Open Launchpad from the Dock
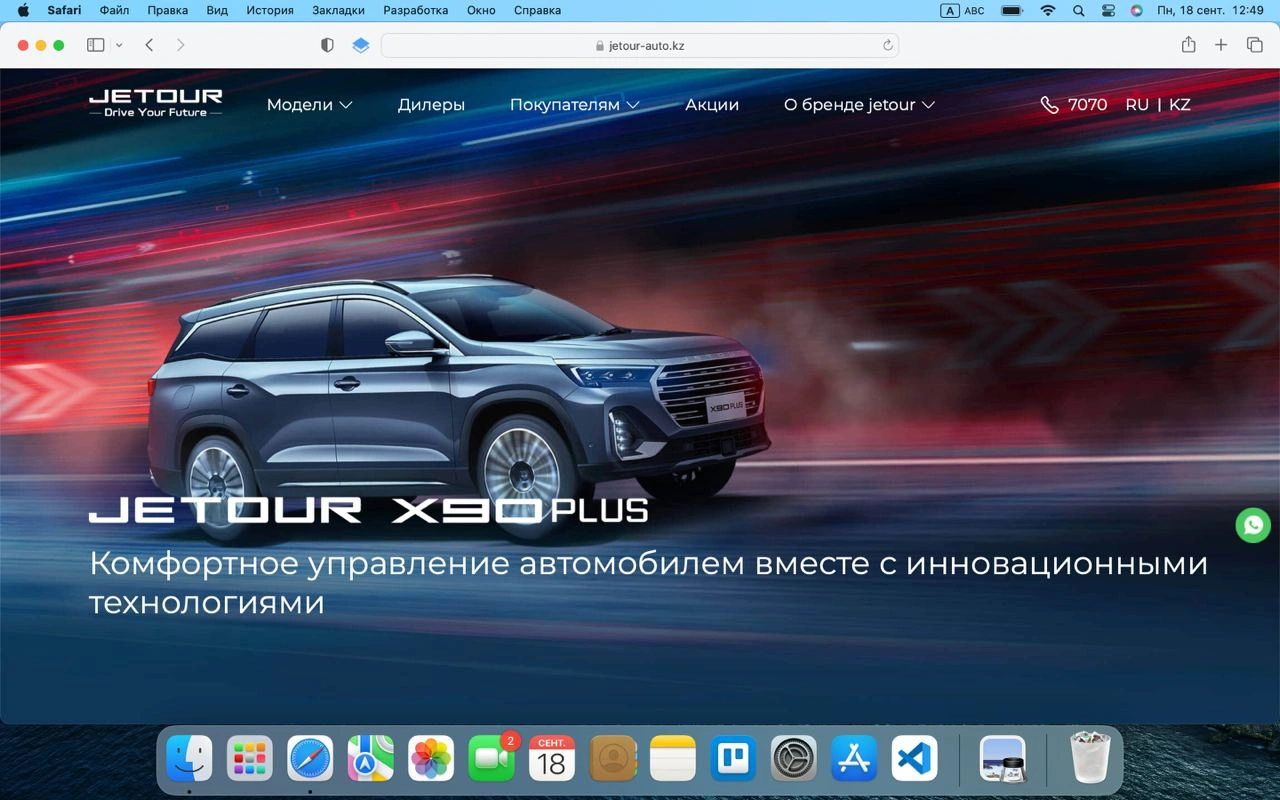Viewport: 1280px width, 800px height. coord(250,758)
